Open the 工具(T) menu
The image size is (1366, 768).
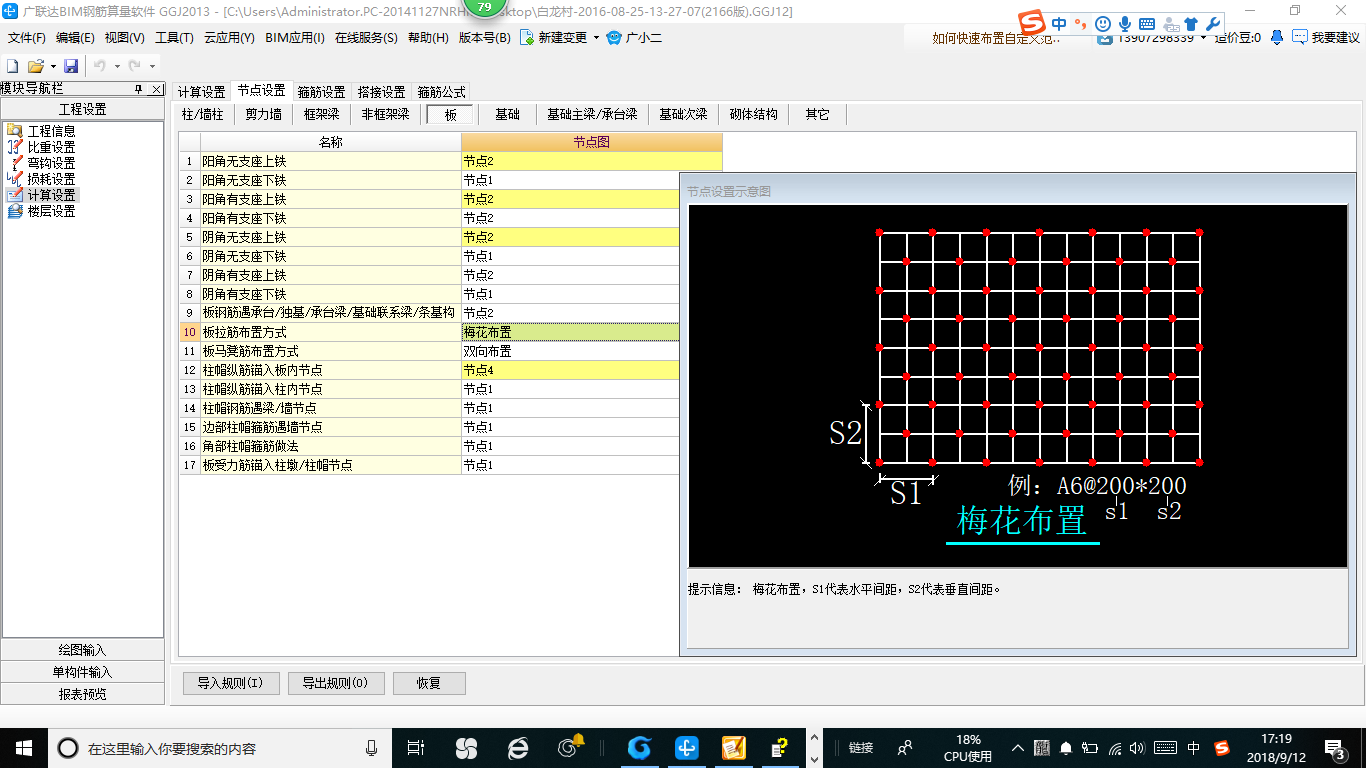[x=174, y=37]
